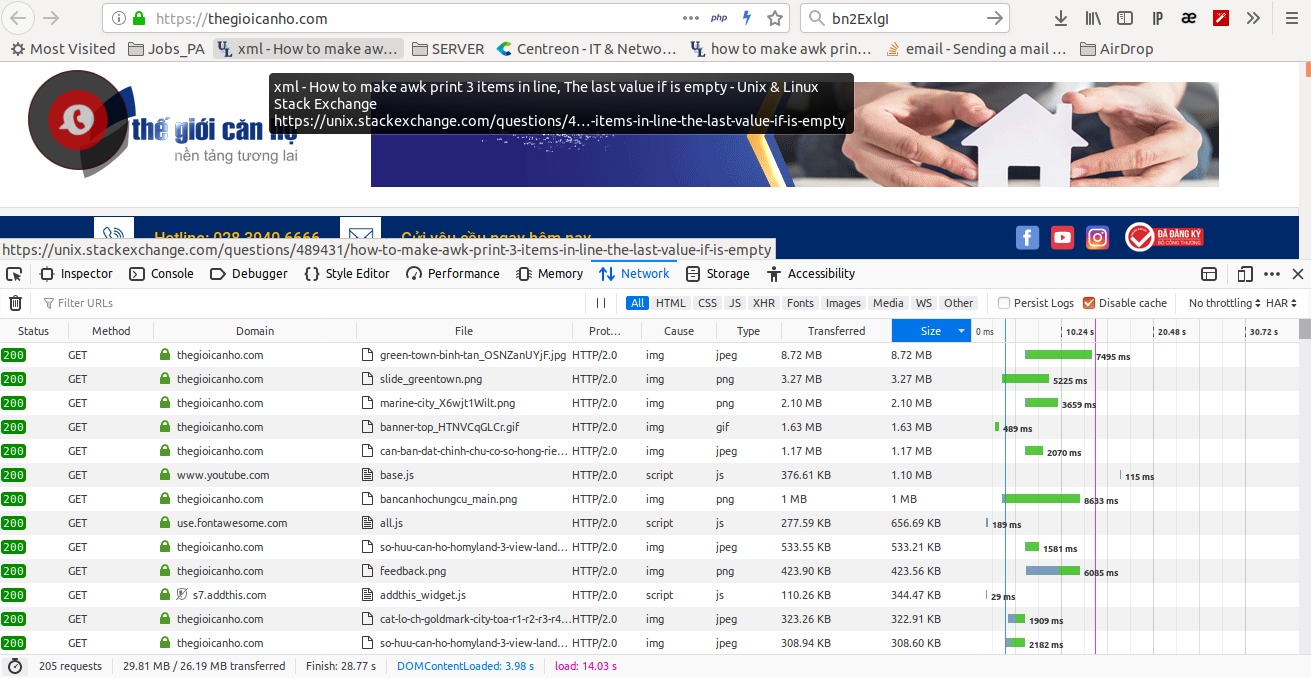Screen dimensions: 1311x678
Task: Click the IP extension icon
Action: coord(1157,18)
